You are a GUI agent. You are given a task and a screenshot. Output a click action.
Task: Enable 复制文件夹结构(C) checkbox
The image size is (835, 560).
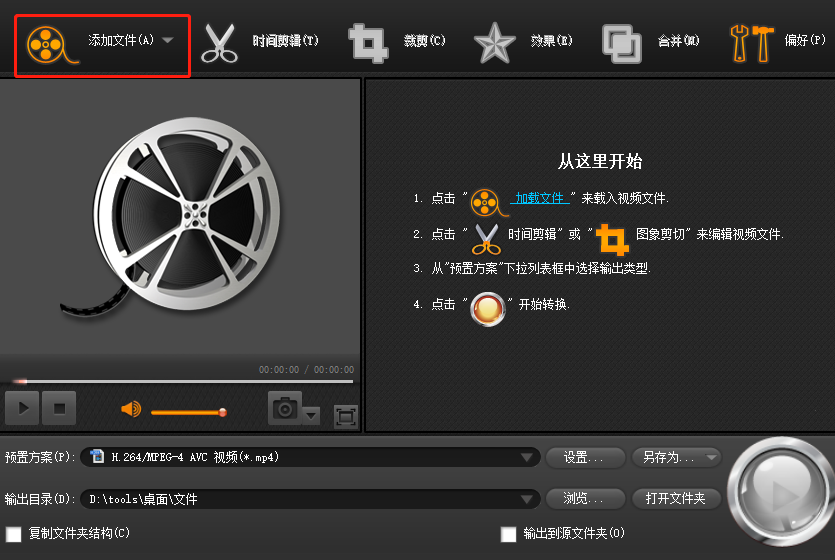(14, 534)
